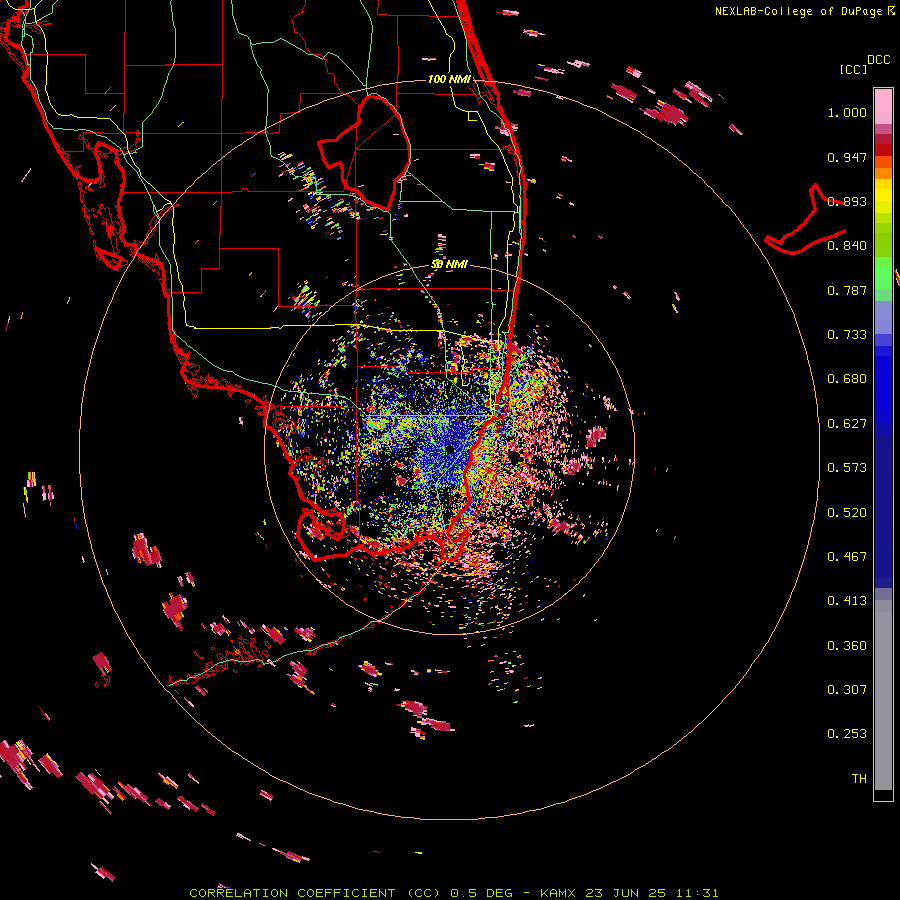Pick the yellow swatch on the color bar
Screen dimensions: 900x900
pos(883,196)
